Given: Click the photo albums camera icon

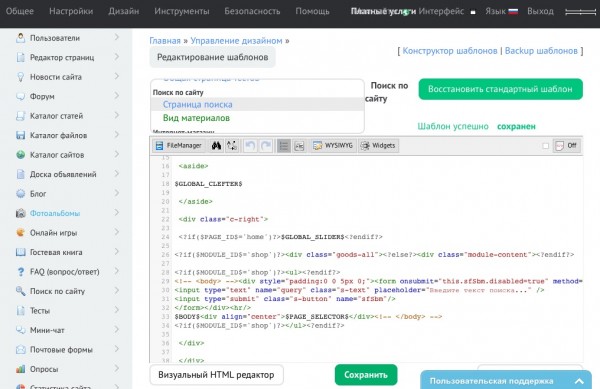Looking at the screenshot, I should coord(21,213).
